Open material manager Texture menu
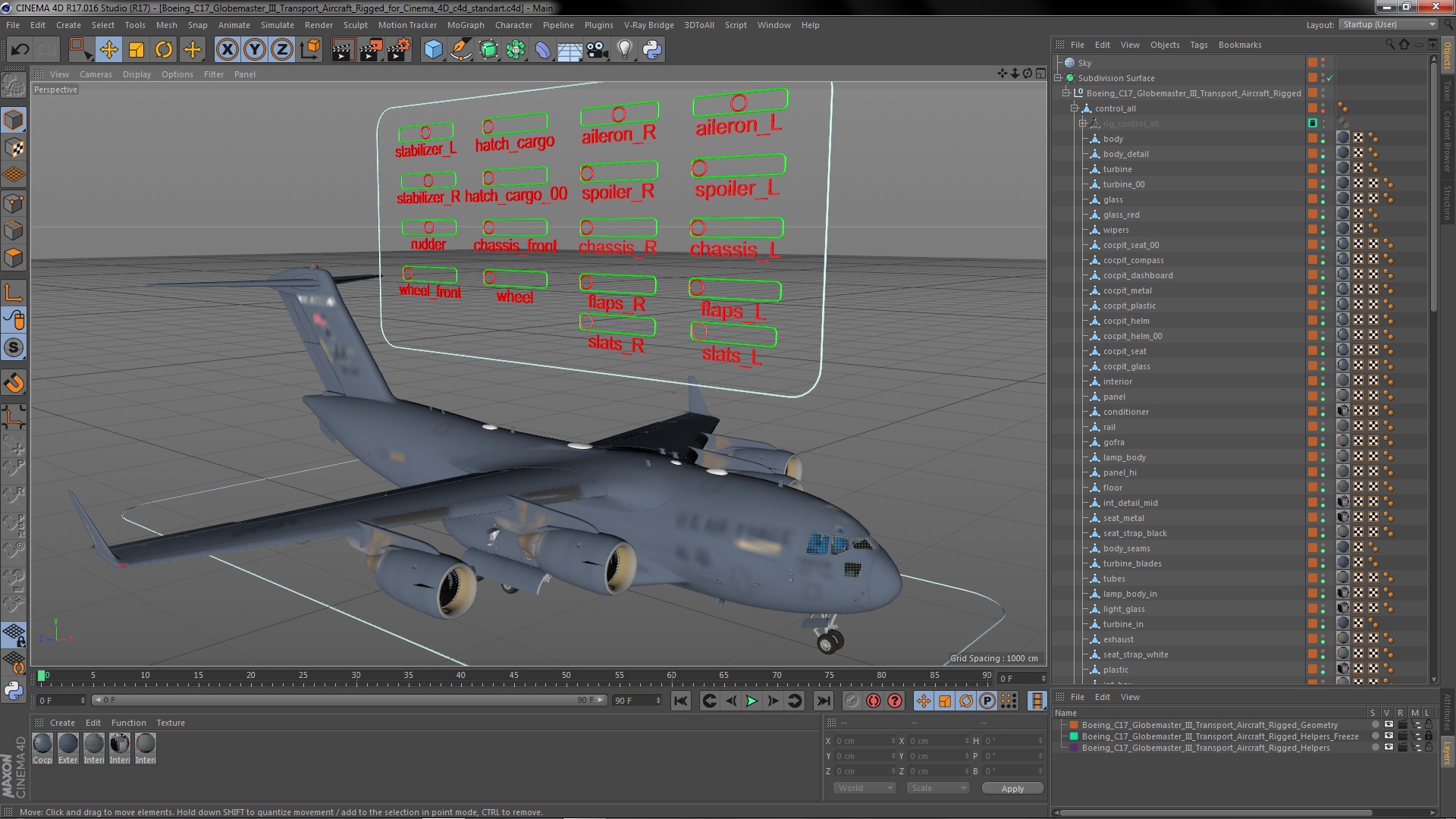1456x819 pixels. coord(171,723)
